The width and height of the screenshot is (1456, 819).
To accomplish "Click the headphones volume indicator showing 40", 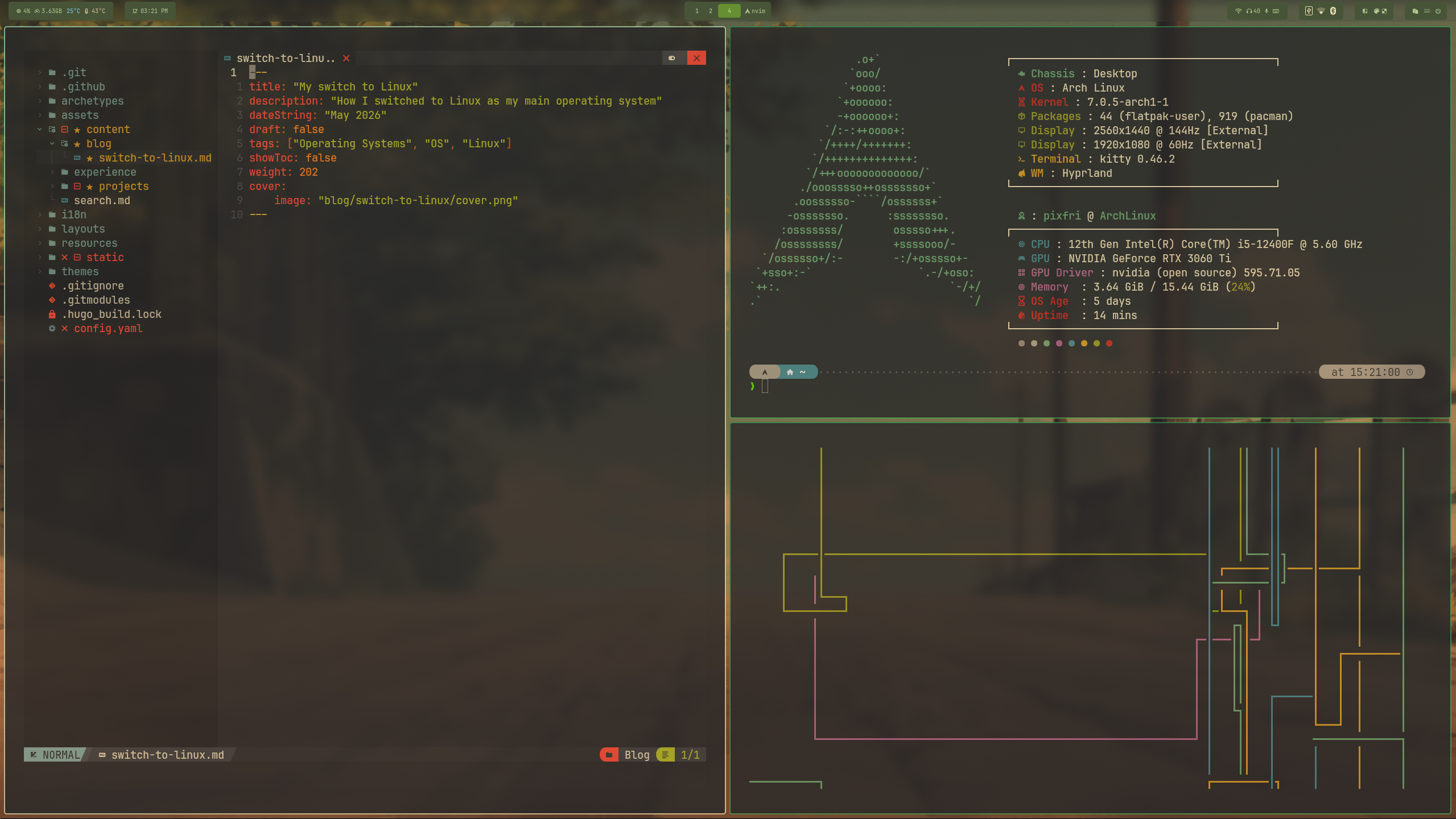I will (1253, 11).
